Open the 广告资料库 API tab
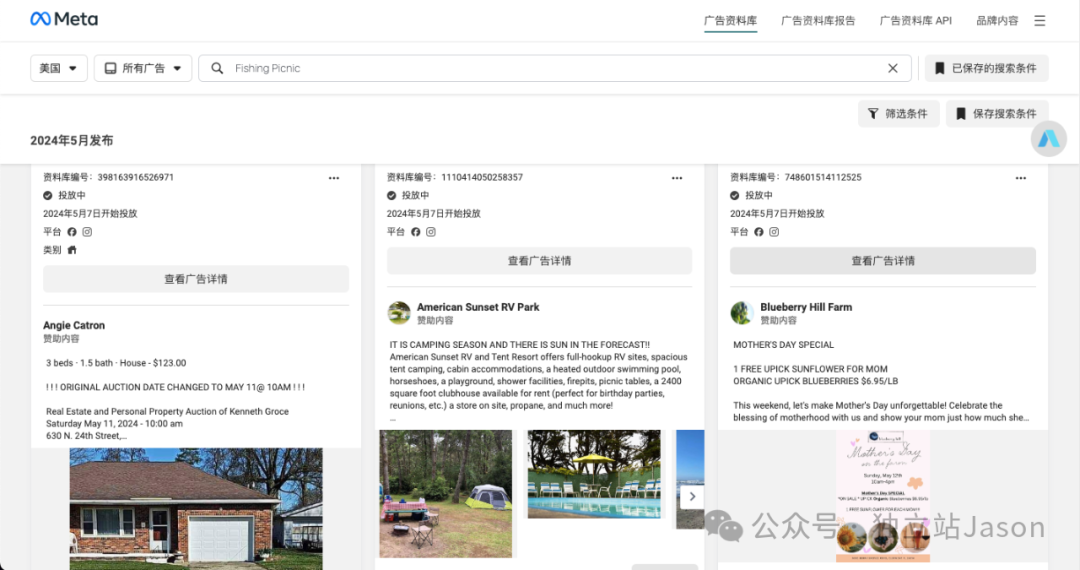The width and height of the screenshot is (1080, 570). (x=915, y=21)
